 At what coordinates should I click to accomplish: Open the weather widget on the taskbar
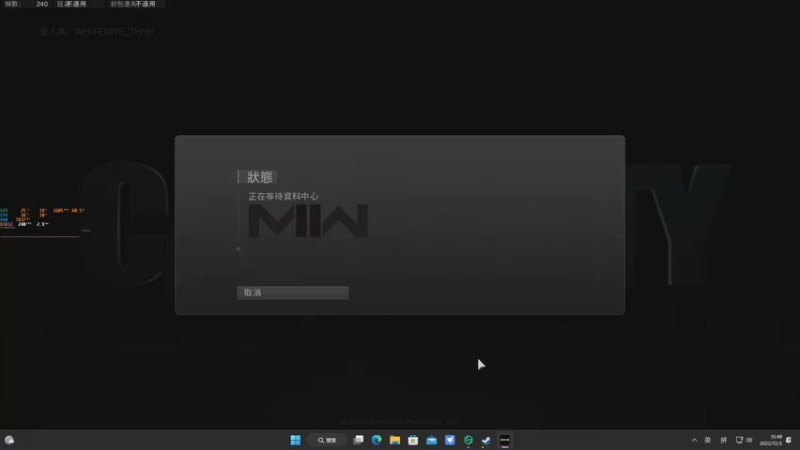[9, 440]
